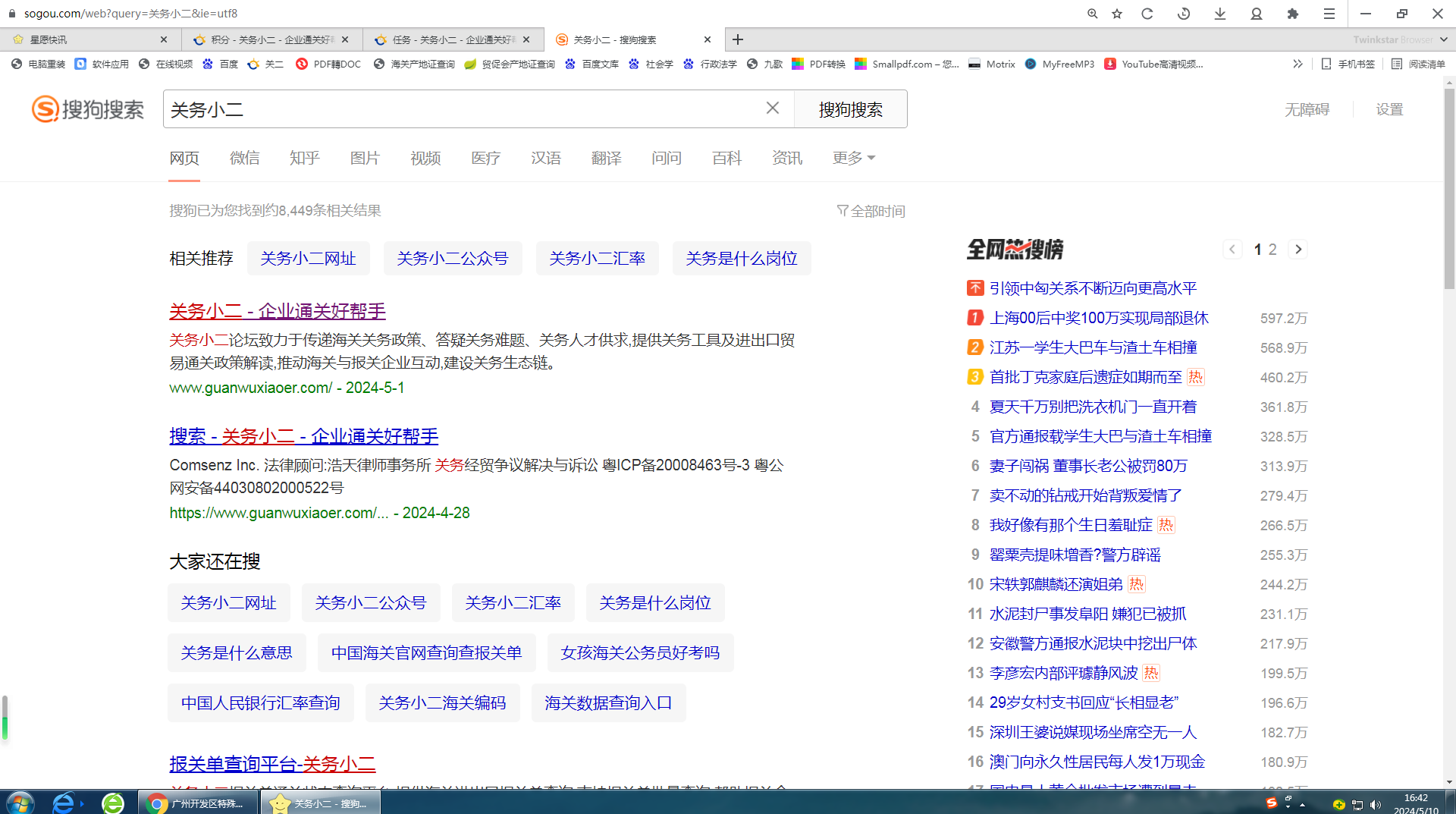Open Internet Explorer from taskbar
The width and height of the screenshot is (1456, 814).
tap(64, 803)
